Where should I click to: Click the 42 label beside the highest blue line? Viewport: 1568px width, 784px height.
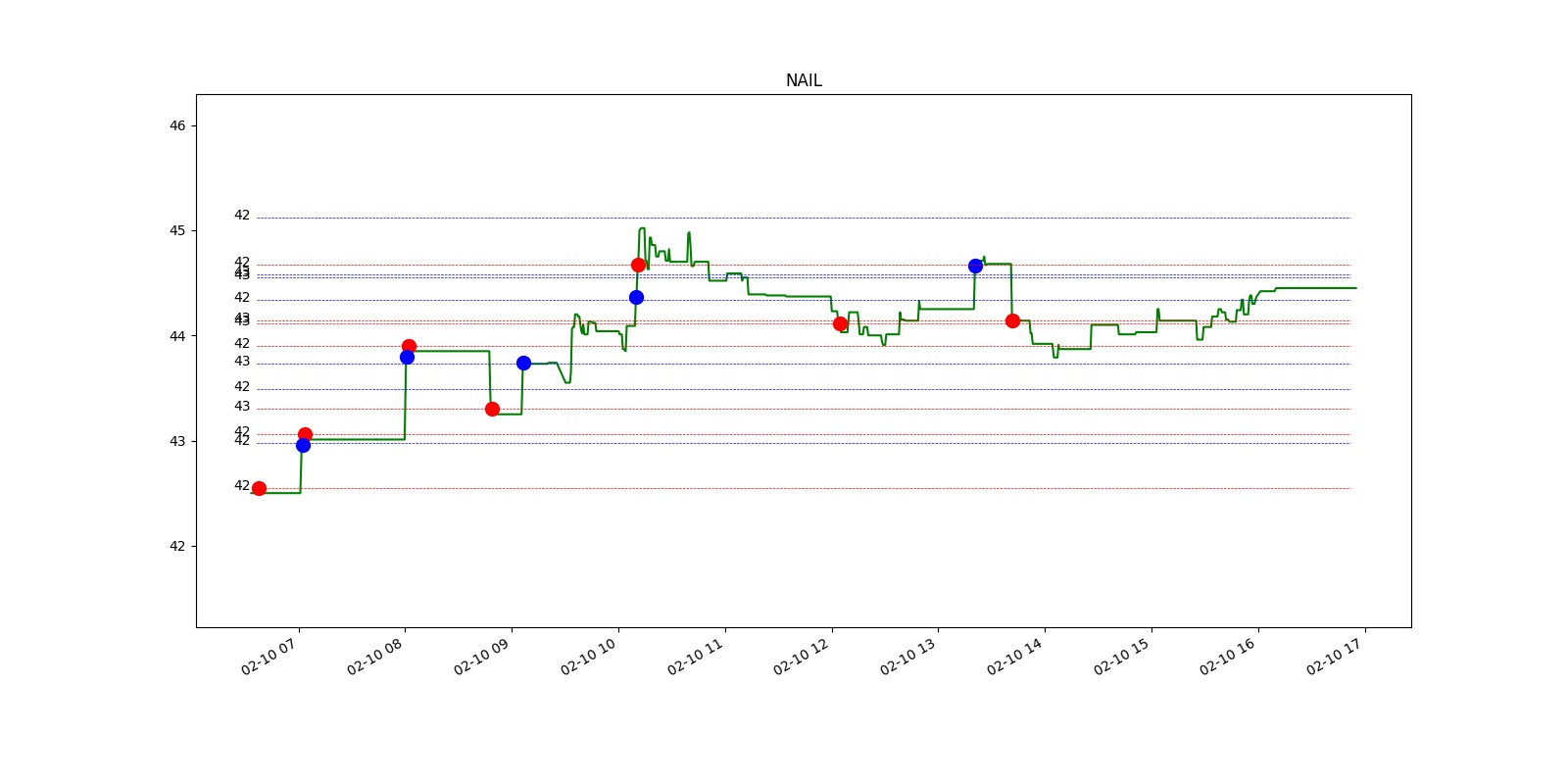[x=242, y=215]
